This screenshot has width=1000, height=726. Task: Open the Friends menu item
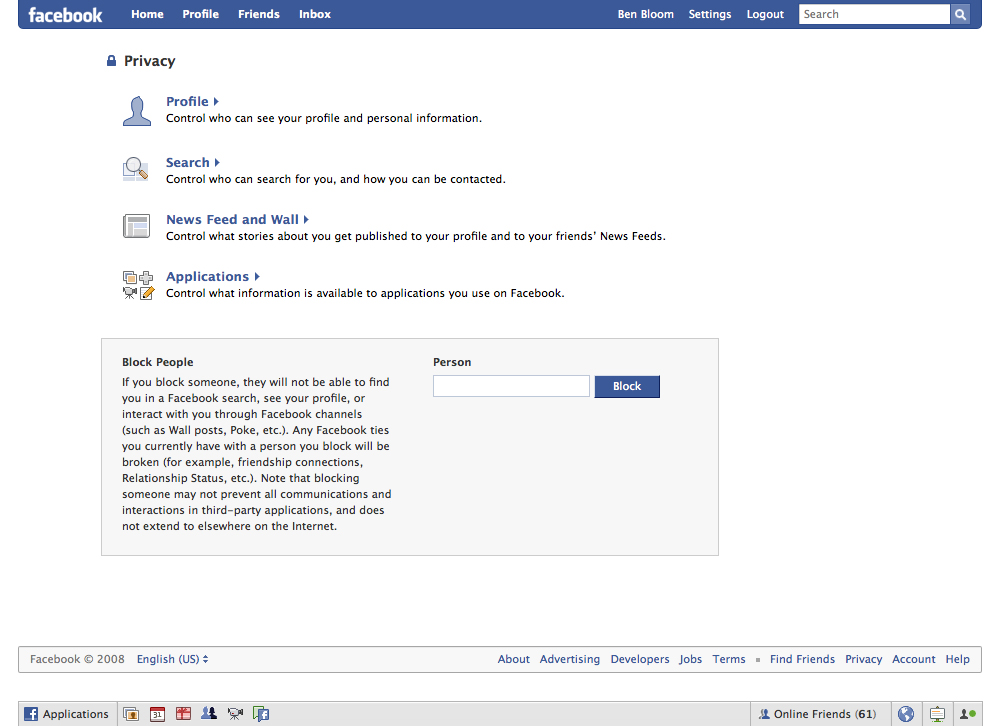click(258, 14)
